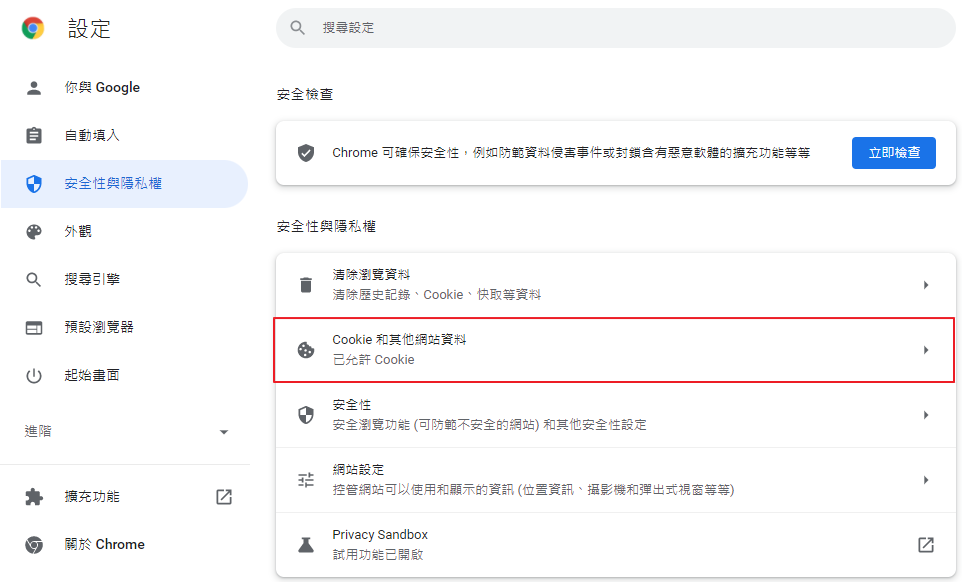Click the puzzle piece icon for 擴充功能
962x582 pixels.
tap(34, 497)
